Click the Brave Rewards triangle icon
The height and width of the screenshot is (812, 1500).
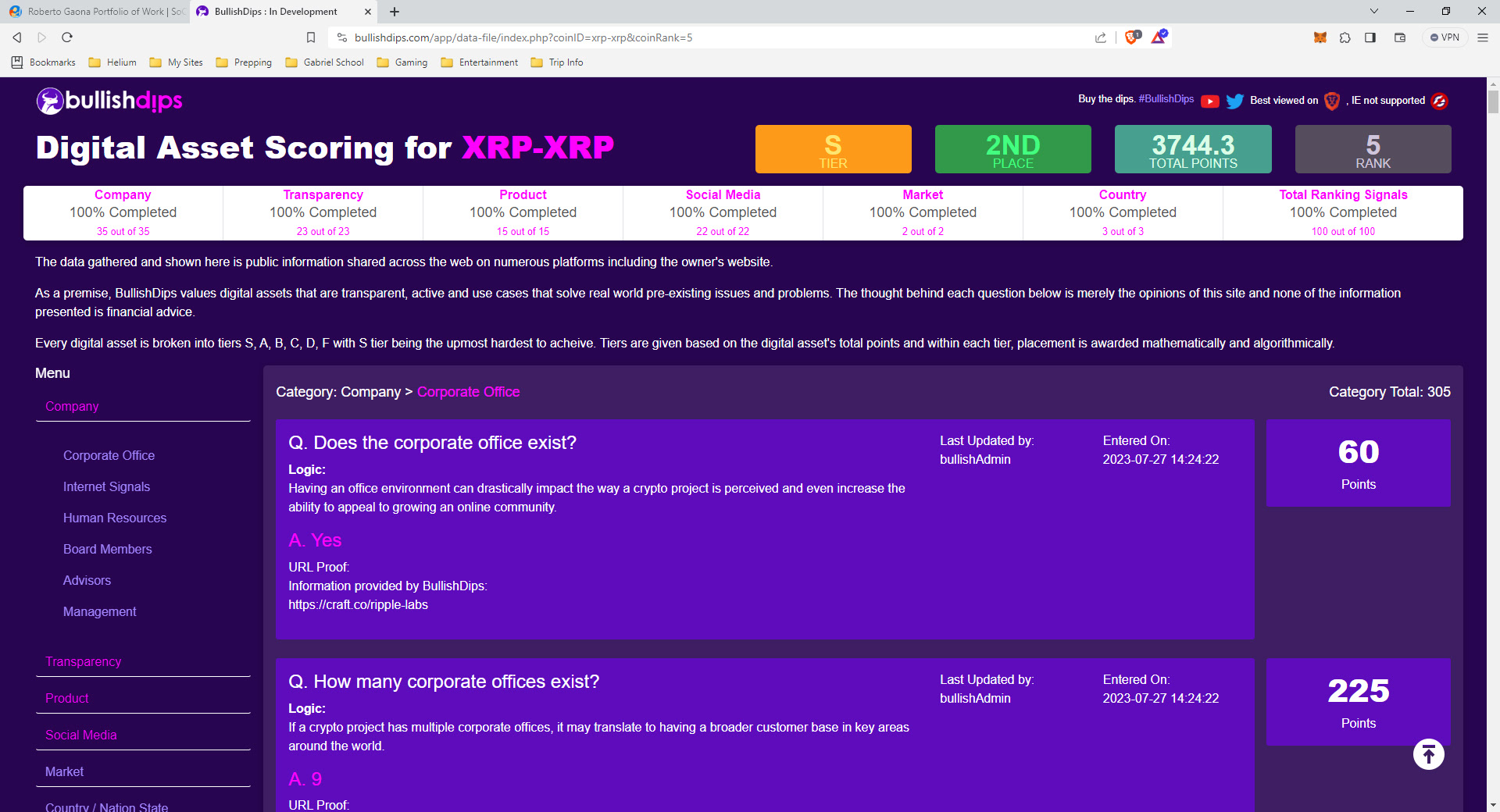point(1159,37)
